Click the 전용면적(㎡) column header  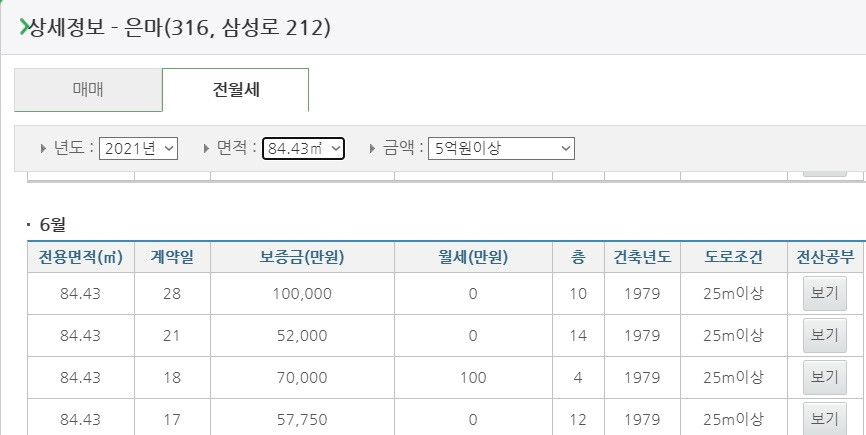pos(81,257)
